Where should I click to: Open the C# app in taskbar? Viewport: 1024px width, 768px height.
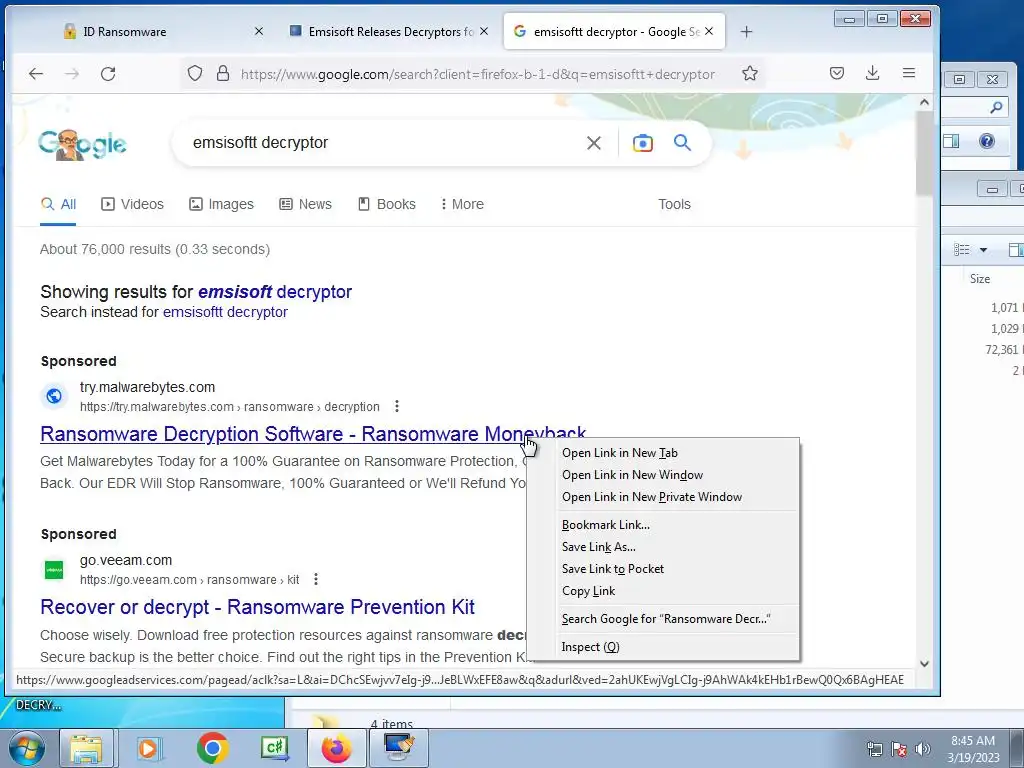[x=275, y=748]
